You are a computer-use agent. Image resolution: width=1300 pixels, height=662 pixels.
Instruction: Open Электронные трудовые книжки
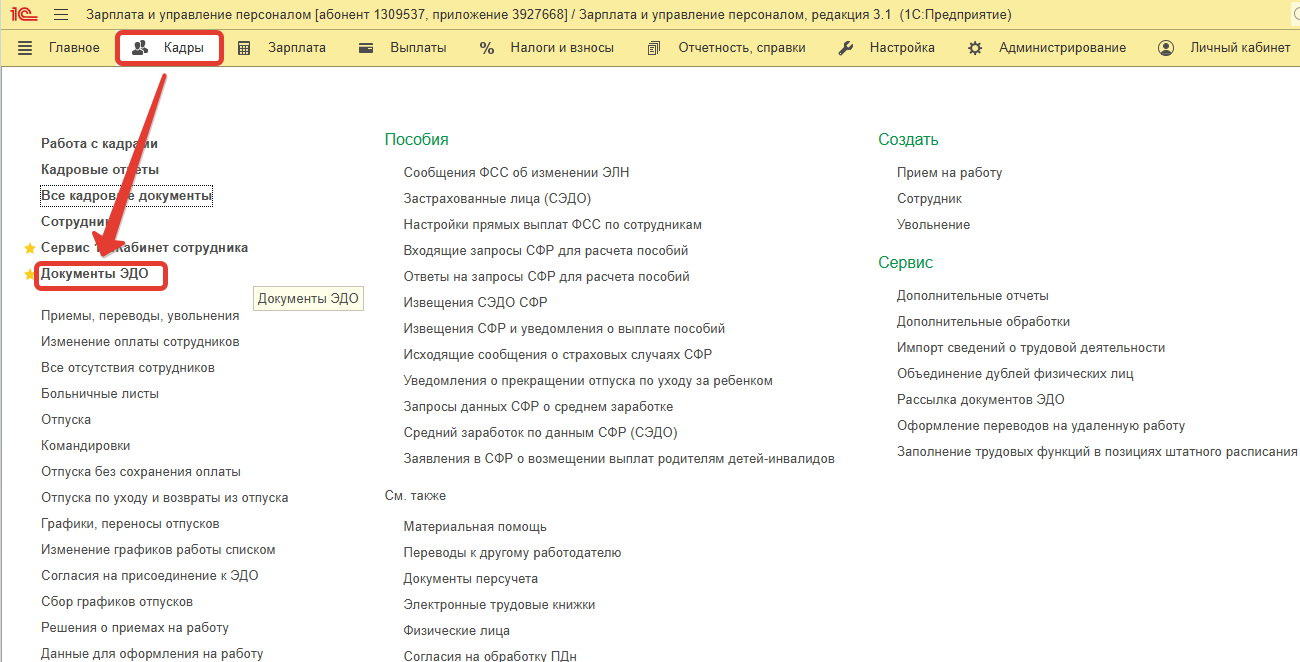point(499,605)
